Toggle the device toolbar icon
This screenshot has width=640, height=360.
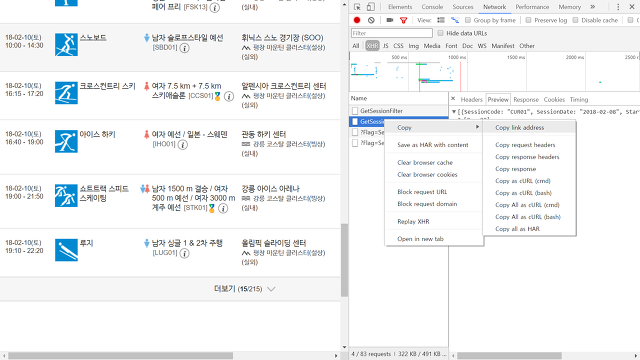click(371, 7)
